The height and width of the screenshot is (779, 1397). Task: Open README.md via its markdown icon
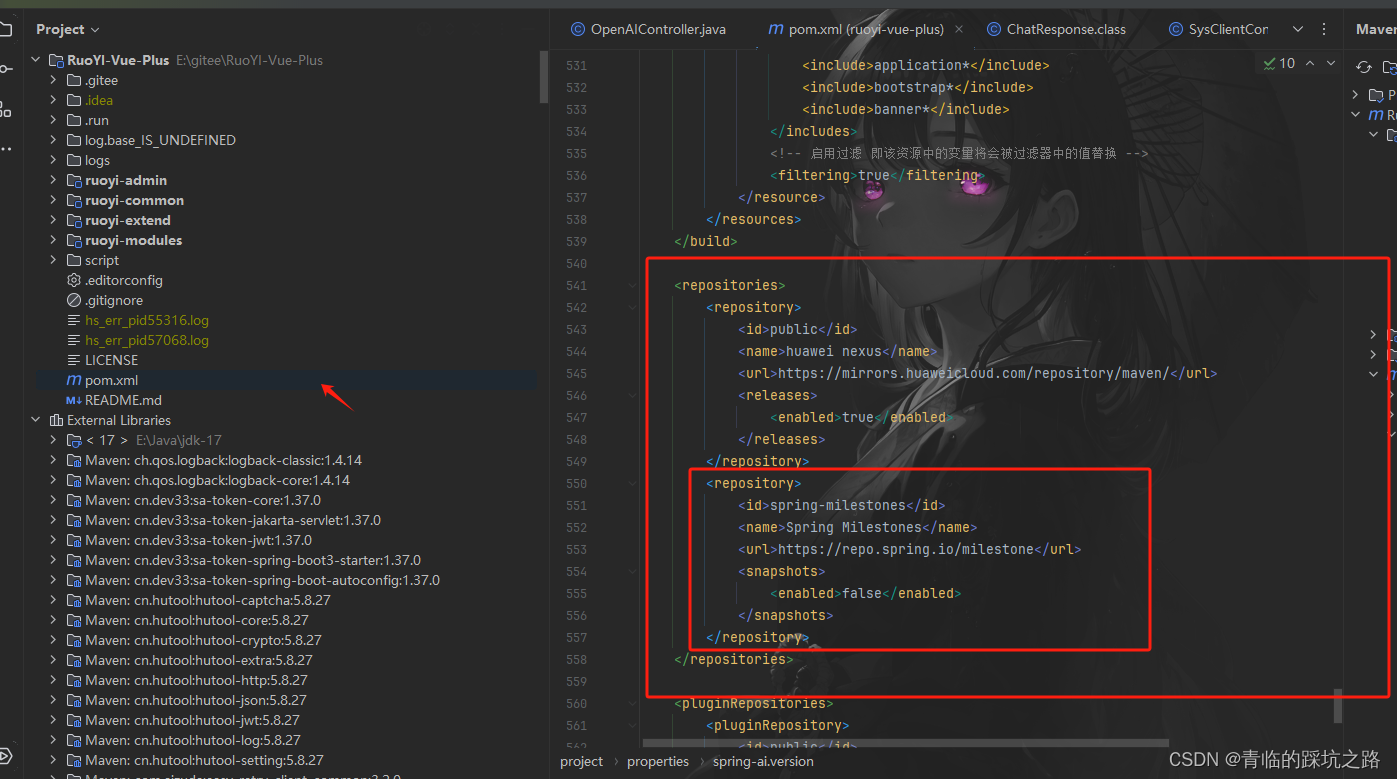tap(74, 400)
